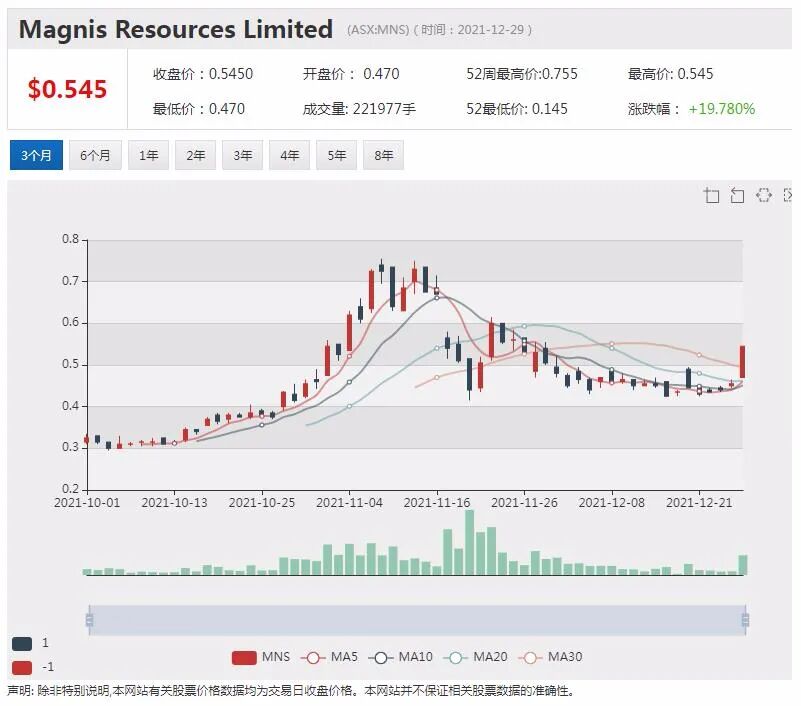This screenshot has height=706, width=801.
Task: Toggle the MA20 line legend item
Action: 475,657
